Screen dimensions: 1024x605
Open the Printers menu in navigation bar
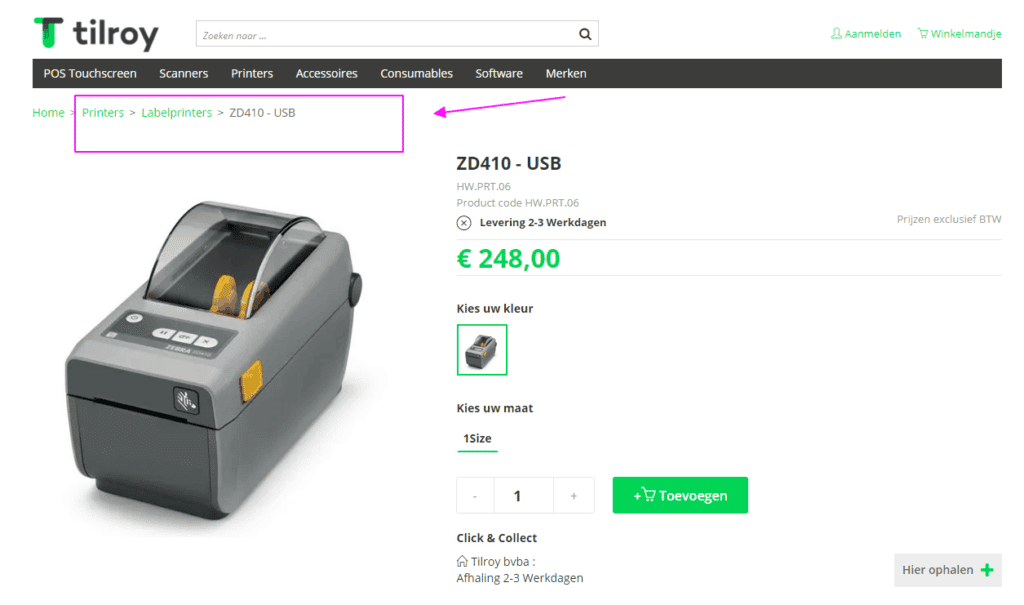coord(252,74)
